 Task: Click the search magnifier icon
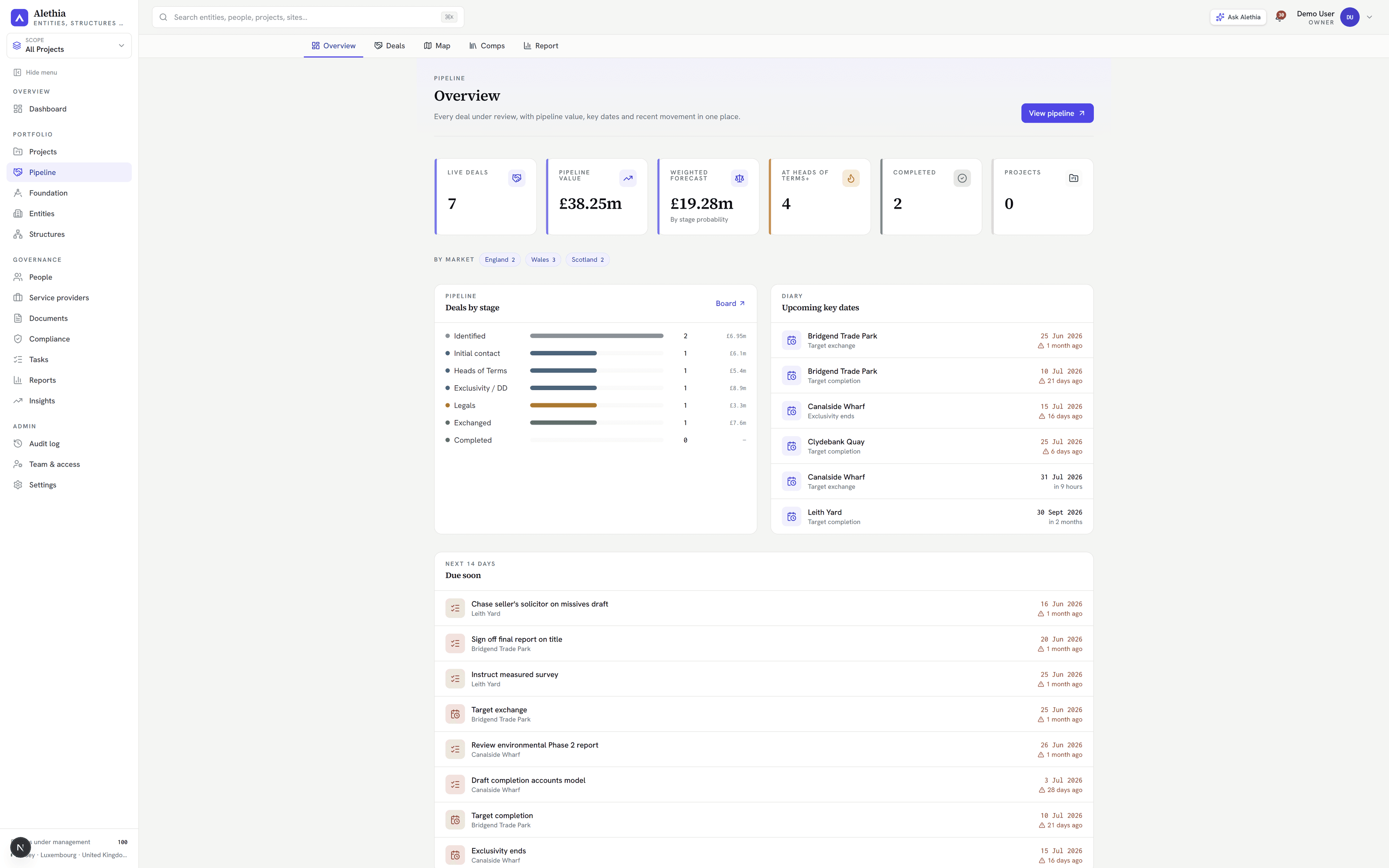click(163, 17)
